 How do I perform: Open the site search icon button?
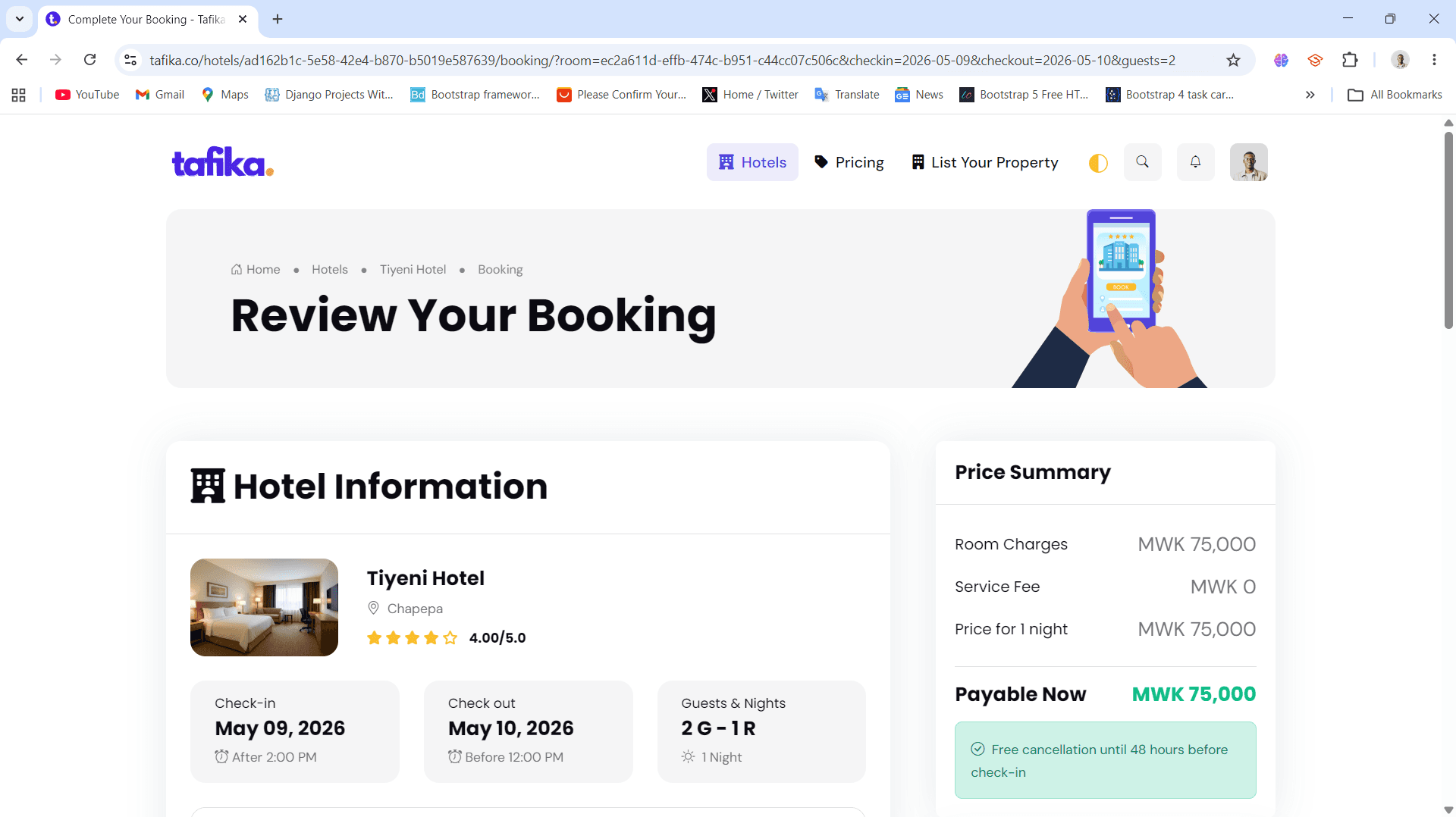pyautogui.click(x=1143, y=162)
